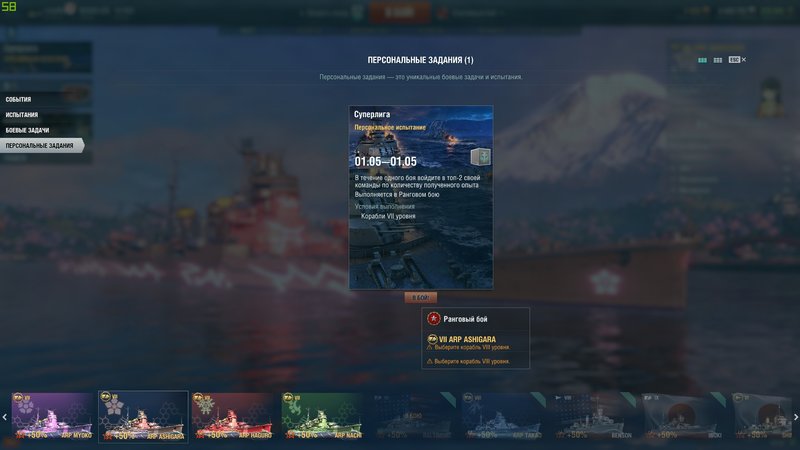Click the В бой button
Viewport: 800px width, 450px height.
click(421, 297)
